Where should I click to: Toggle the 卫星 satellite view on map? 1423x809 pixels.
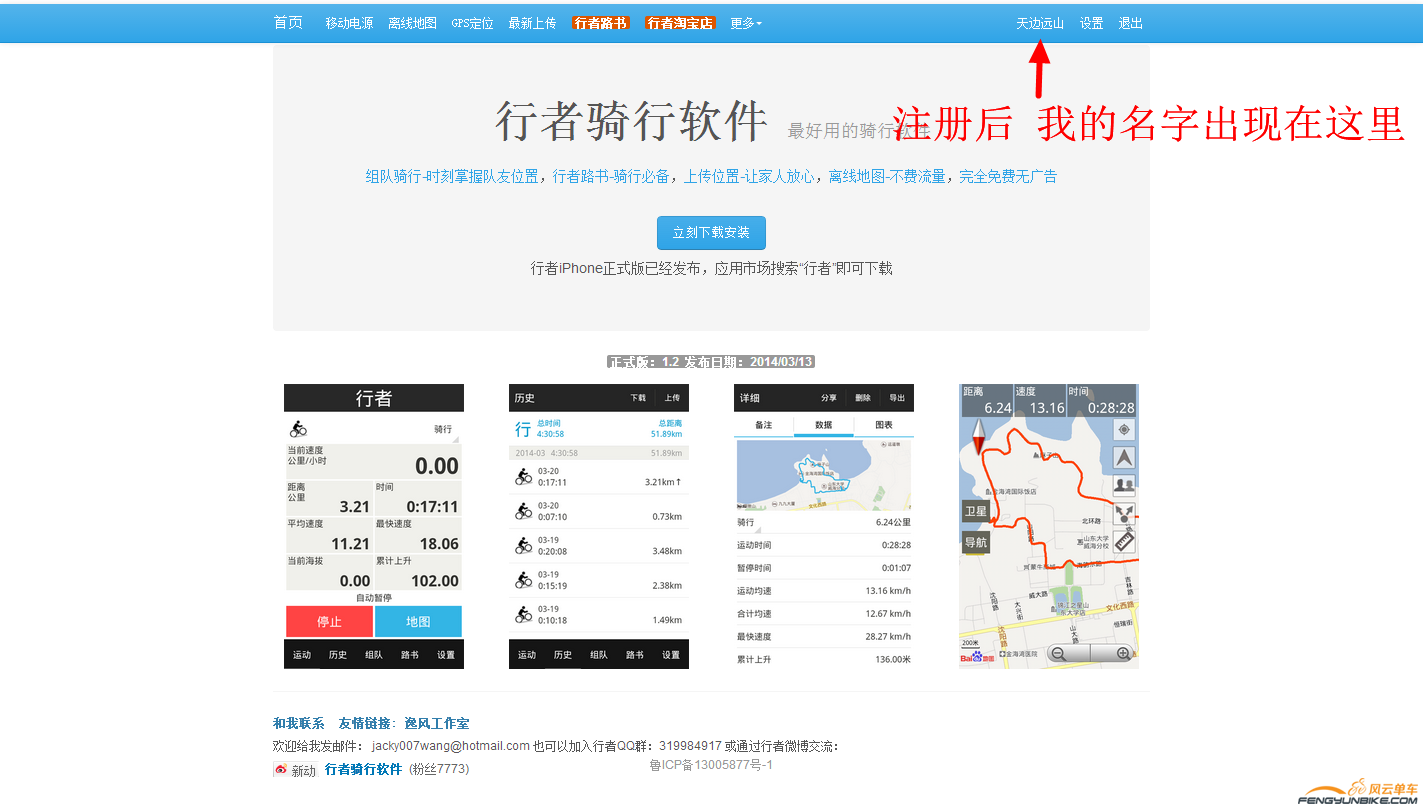(x=975, y=511)
